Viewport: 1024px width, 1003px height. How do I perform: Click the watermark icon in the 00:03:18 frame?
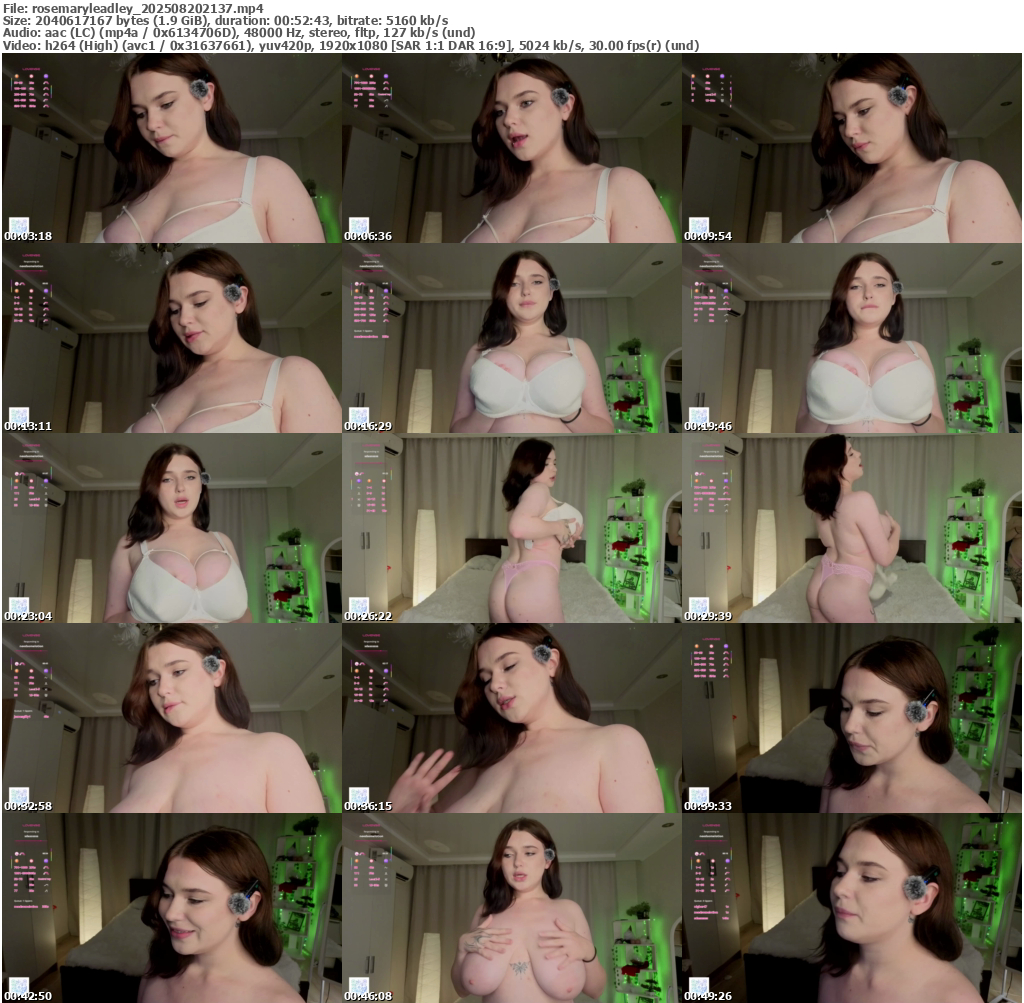coord(19,226)
